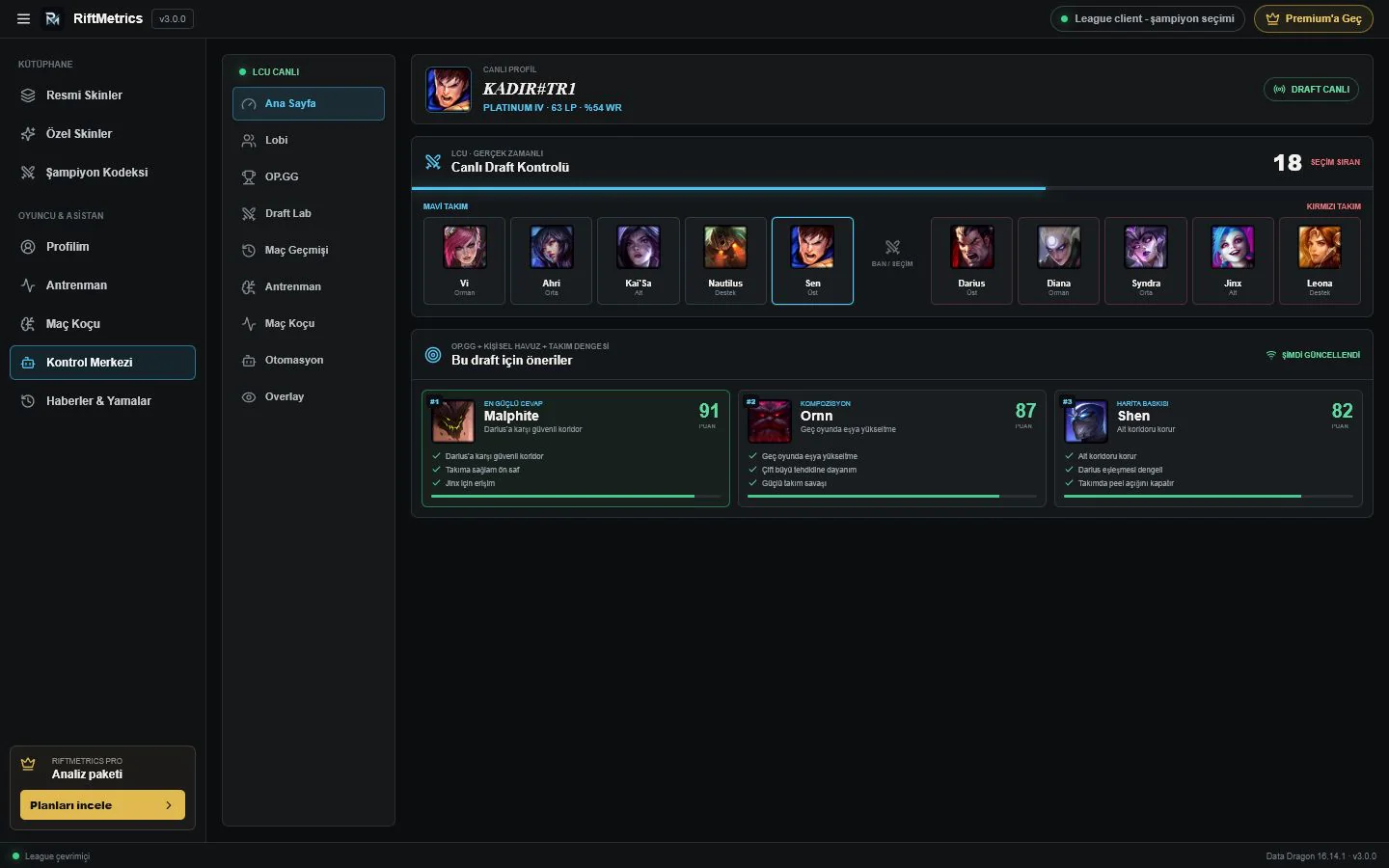Viewport: 1389px width, 868px height.
Task: Select the Nautilus champion card
Action: pyautogui.click(x=725, y=260)
